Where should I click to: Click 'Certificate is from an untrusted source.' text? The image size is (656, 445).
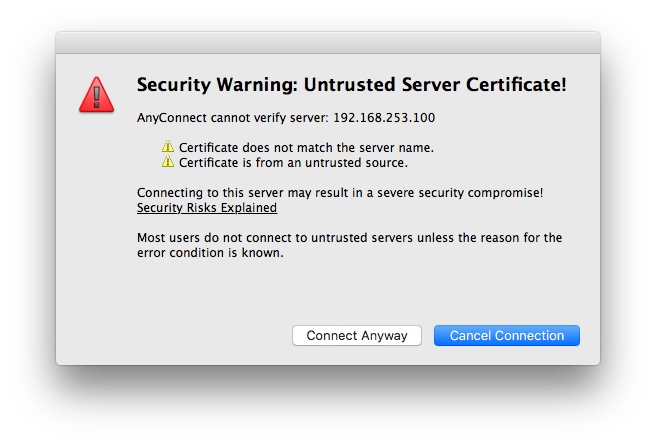tap(293, 163)
